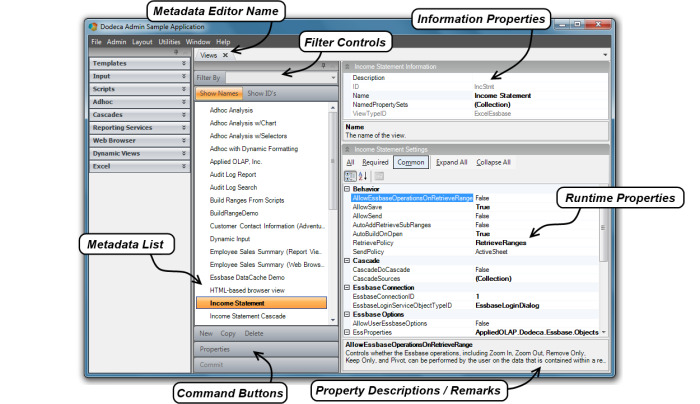Collapse the Essbase Options category
This screenshot has width=700, height=404.
[347, 314]
